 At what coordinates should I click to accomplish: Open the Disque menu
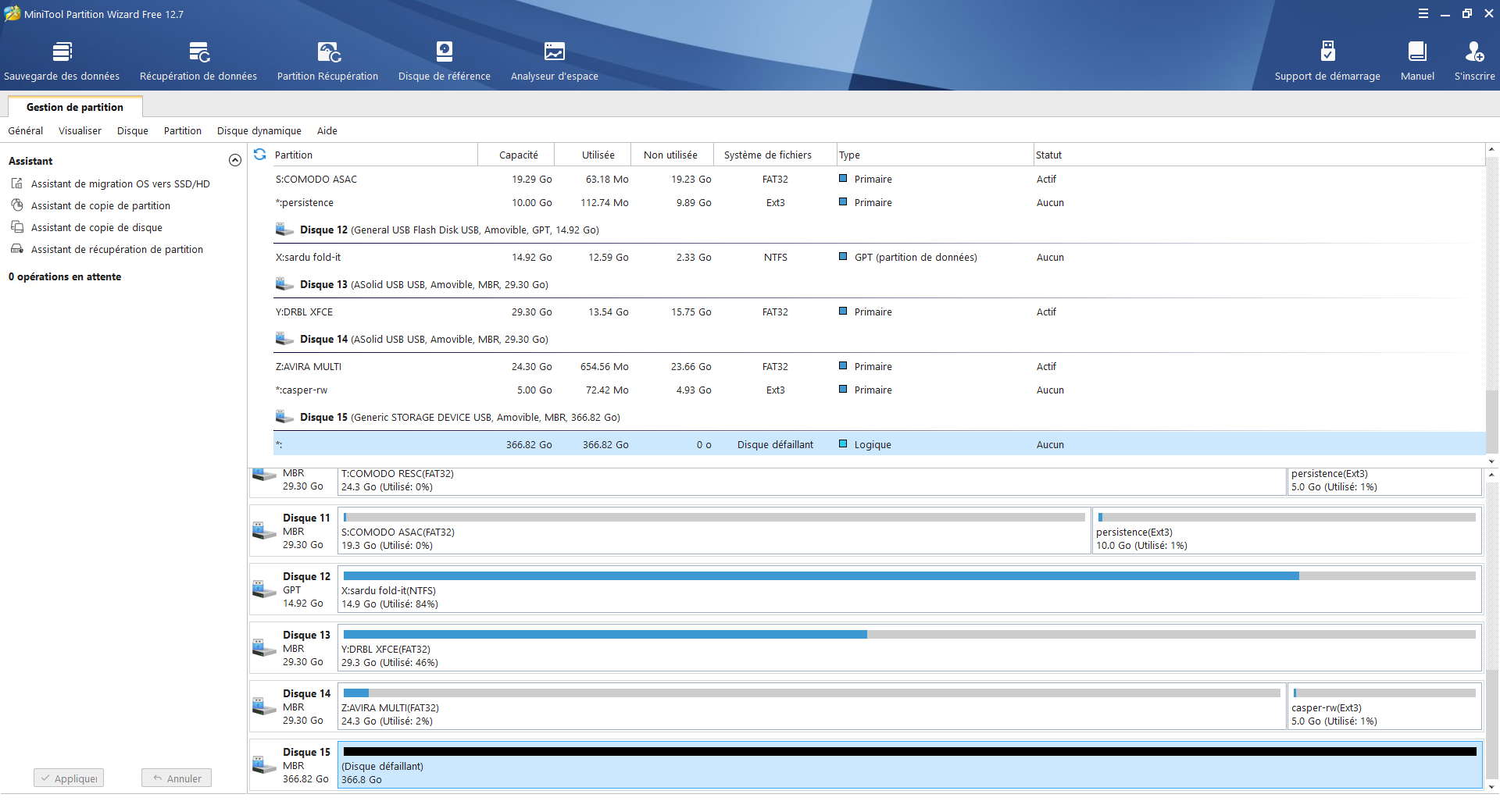point(133,130)
